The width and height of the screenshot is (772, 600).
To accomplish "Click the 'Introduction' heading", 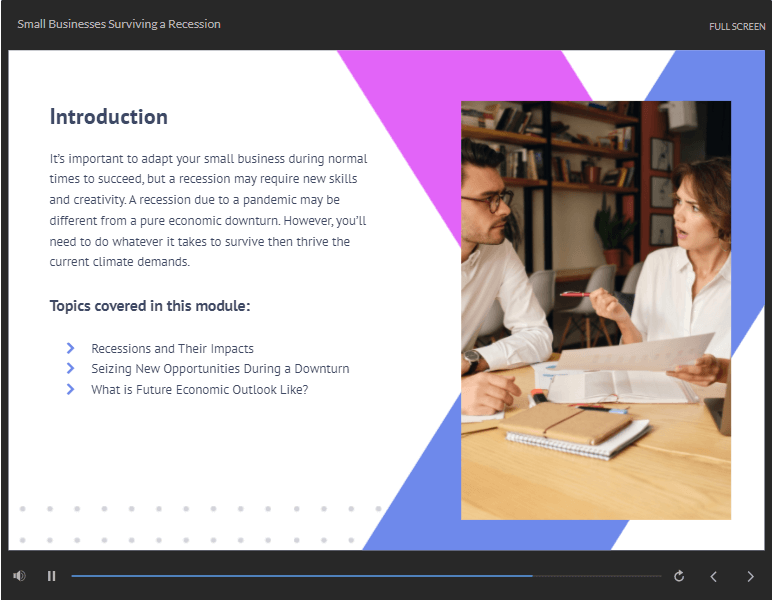I will 109,117.
